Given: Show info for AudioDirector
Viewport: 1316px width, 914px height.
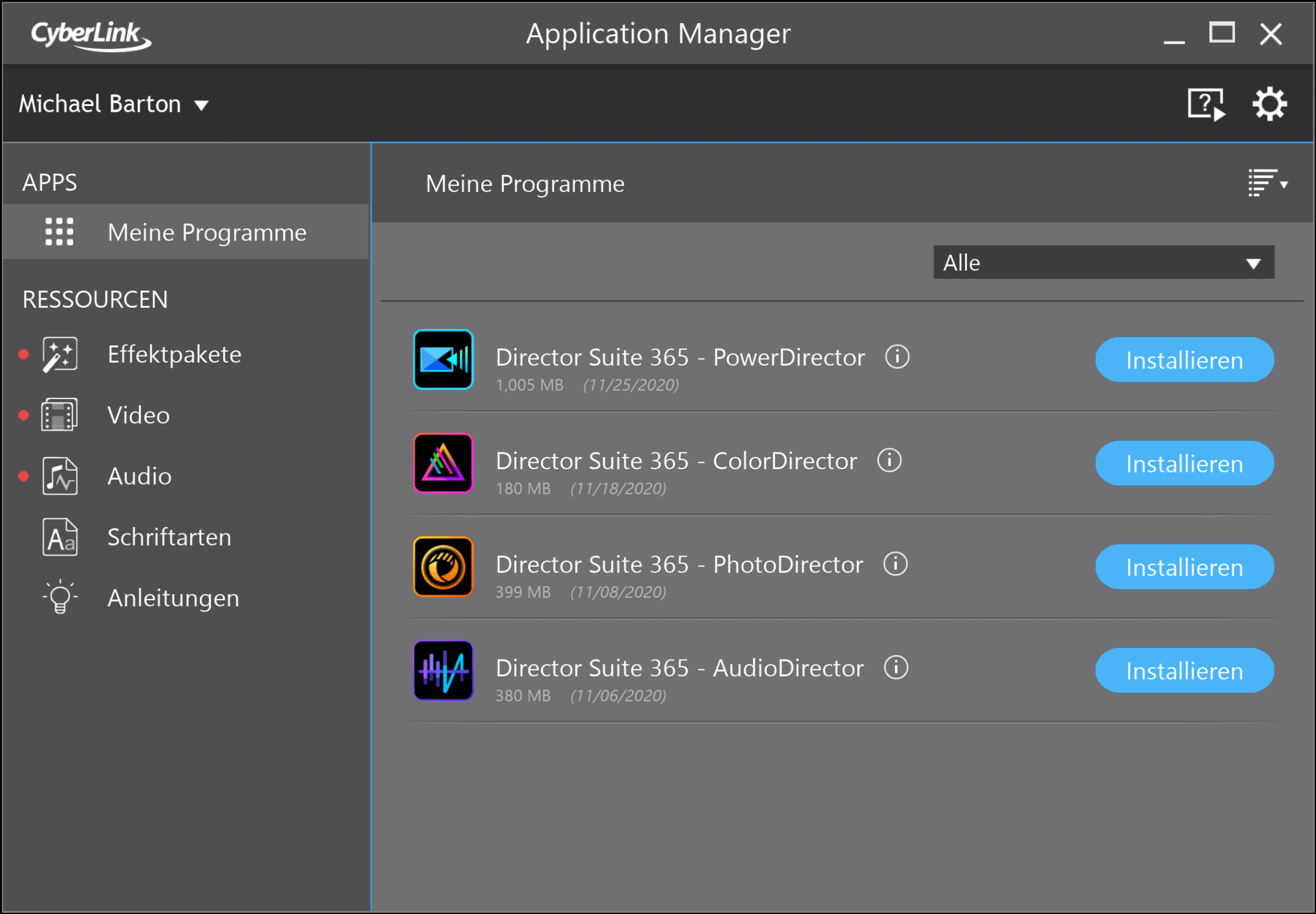Looking at the screenshot, I should click(896, 667).
